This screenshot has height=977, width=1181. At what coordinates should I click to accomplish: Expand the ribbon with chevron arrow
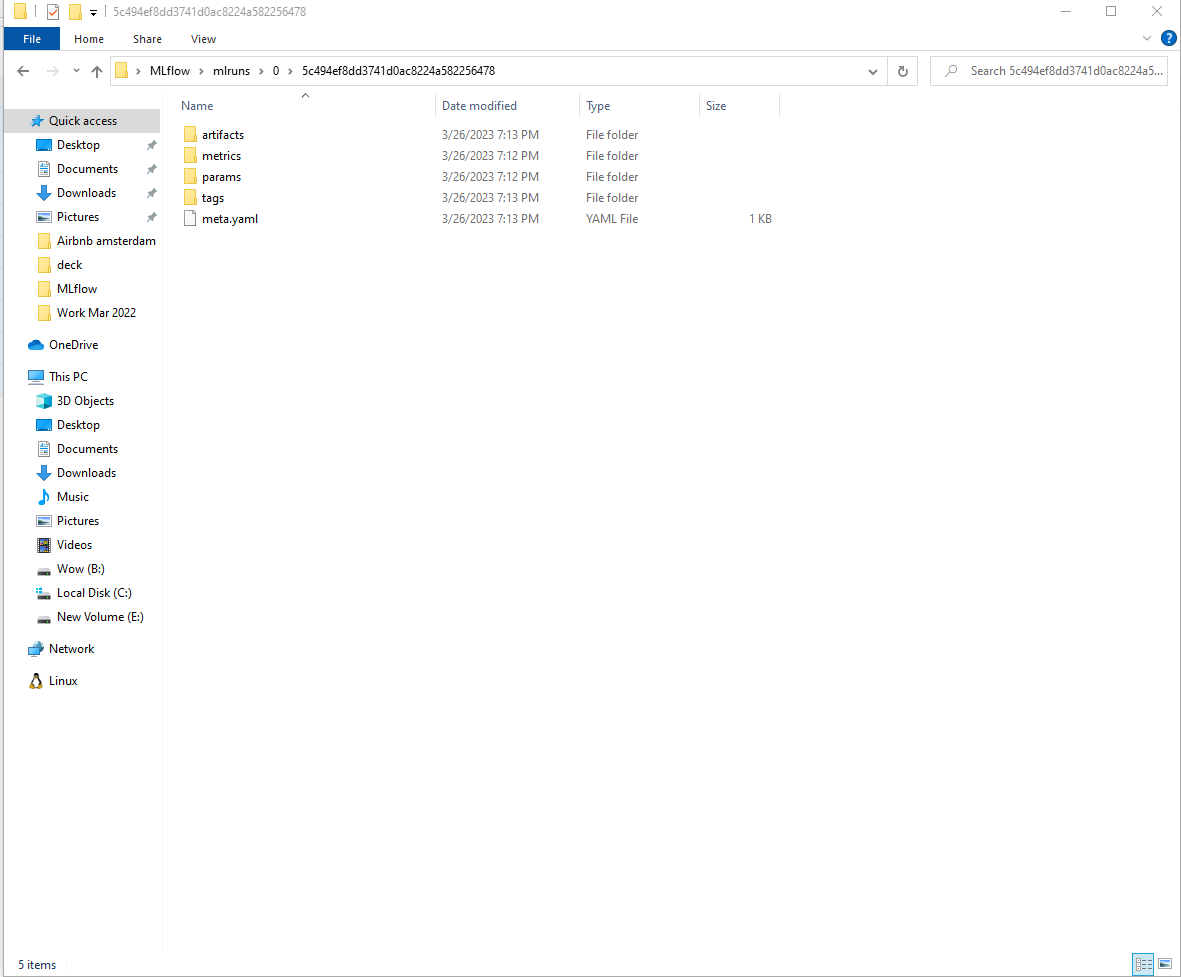pos(1146,38)
